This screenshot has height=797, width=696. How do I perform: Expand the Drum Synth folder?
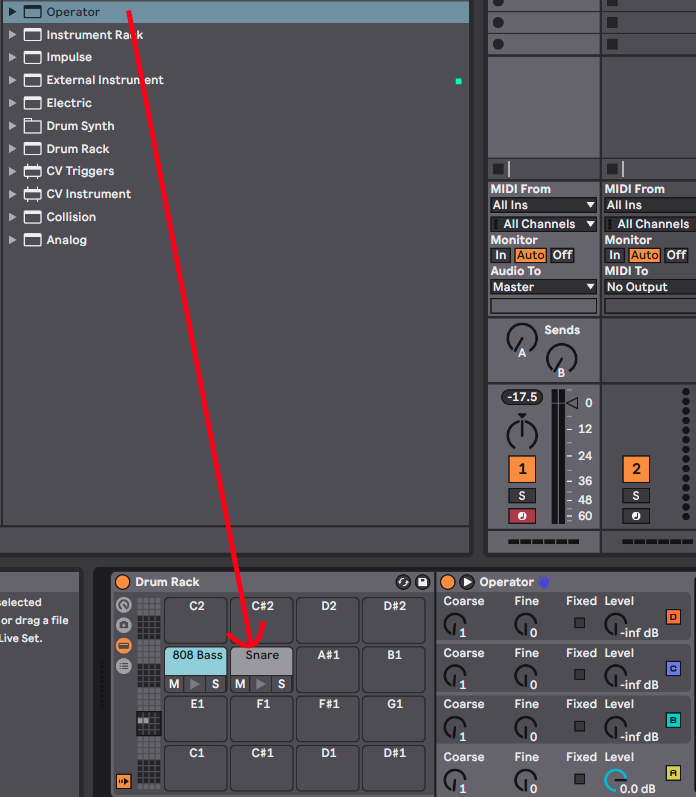coord(12,126)
